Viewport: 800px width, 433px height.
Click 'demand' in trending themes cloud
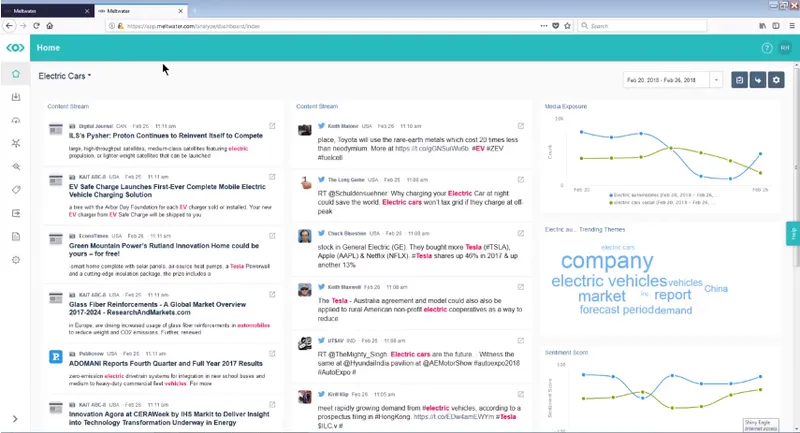(673, 310)
